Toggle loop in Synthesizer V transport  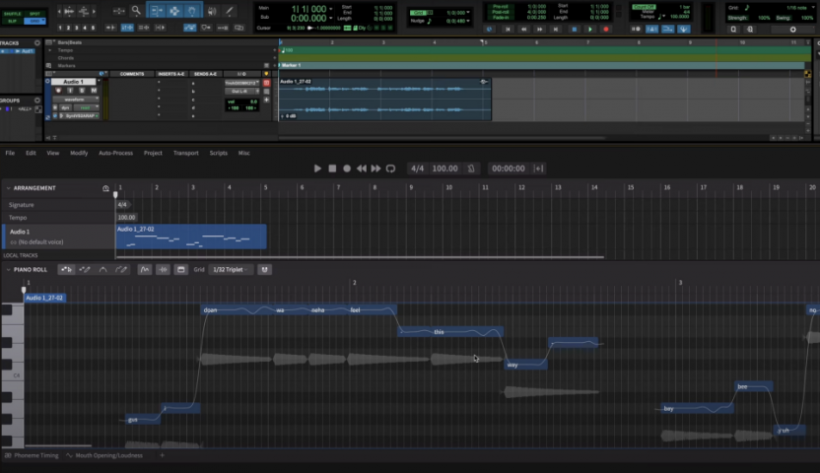point(391,168)
